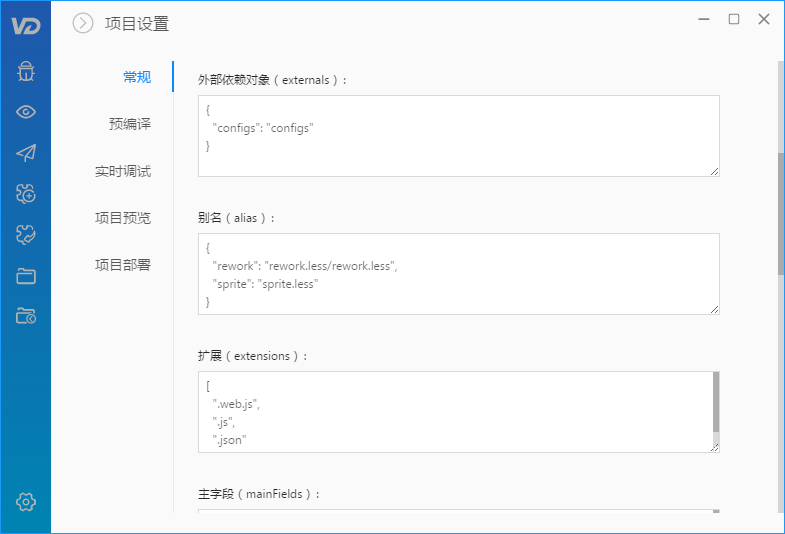
Task: Click inside the externals text area
Action: click(x=459, y=136)
